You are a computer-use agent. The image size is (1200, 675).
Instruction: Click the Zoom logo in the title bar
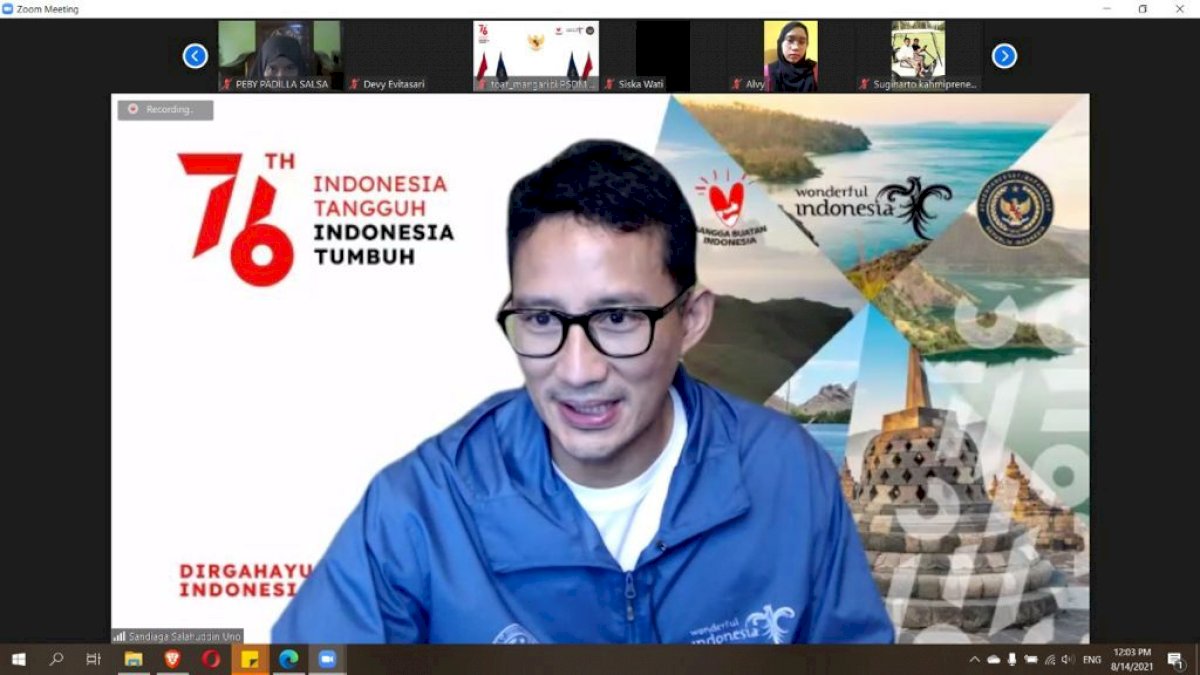click(x=9, y=9)
